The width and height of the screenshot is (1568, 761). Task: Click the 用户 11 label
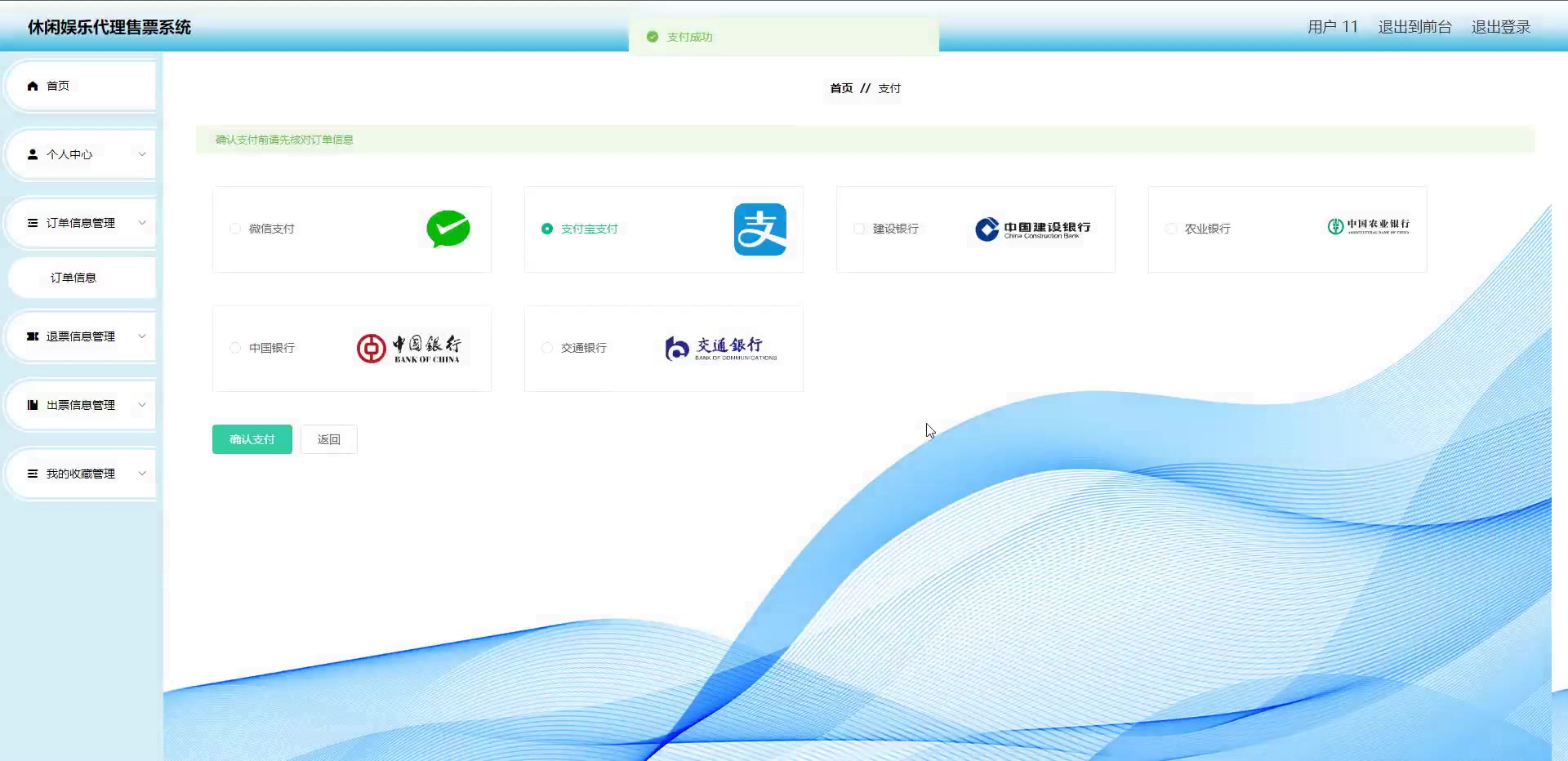(1333, 27)
